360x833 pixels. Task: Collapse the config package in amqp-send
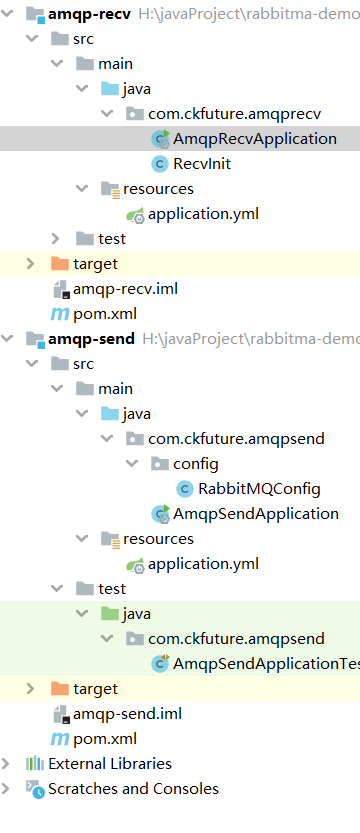click(132, 464)
